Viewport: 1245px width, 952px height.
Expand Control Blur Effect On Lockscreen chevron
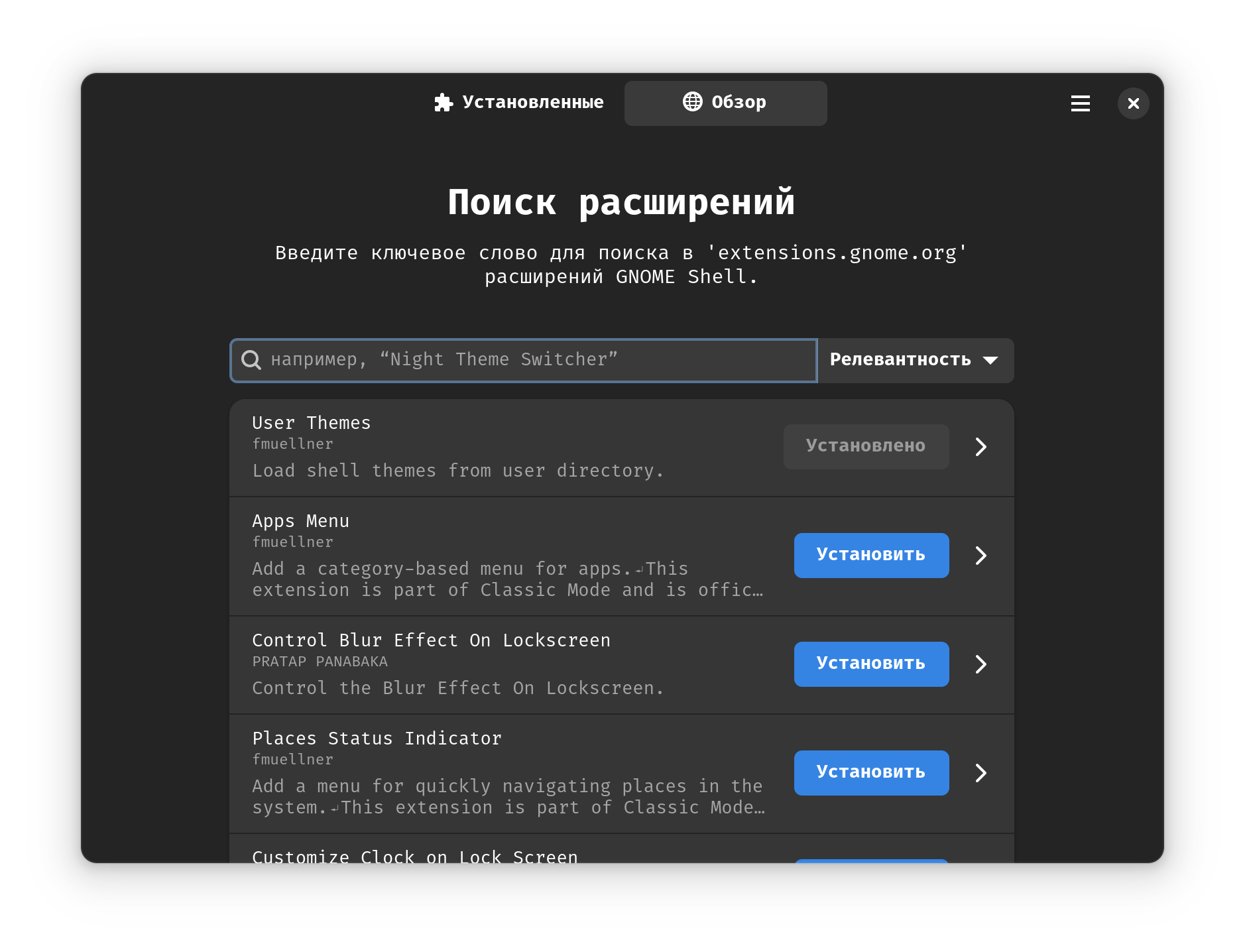[x=981, y=664]
